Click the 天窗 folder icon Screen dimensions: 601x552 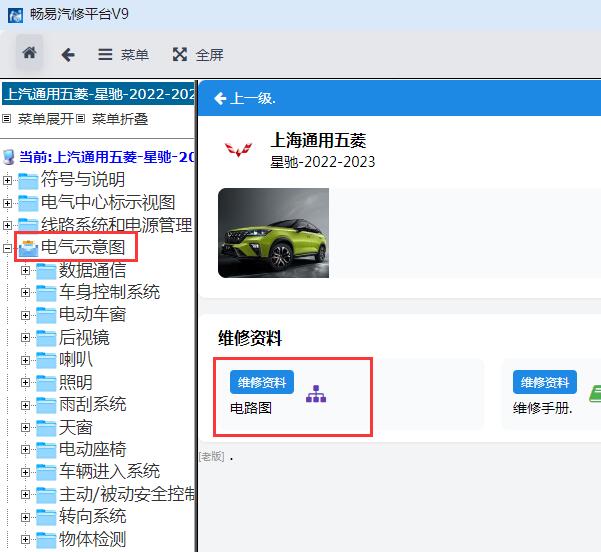(46, 428)
